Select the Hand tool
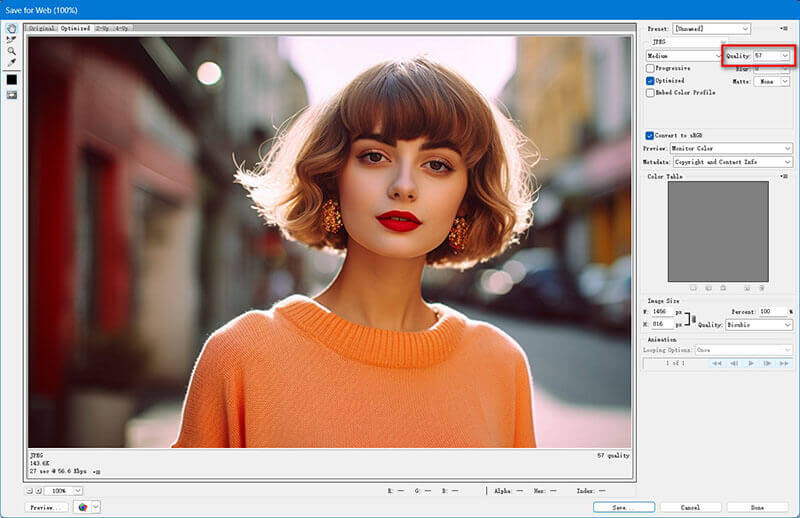 tap(12, 28)
